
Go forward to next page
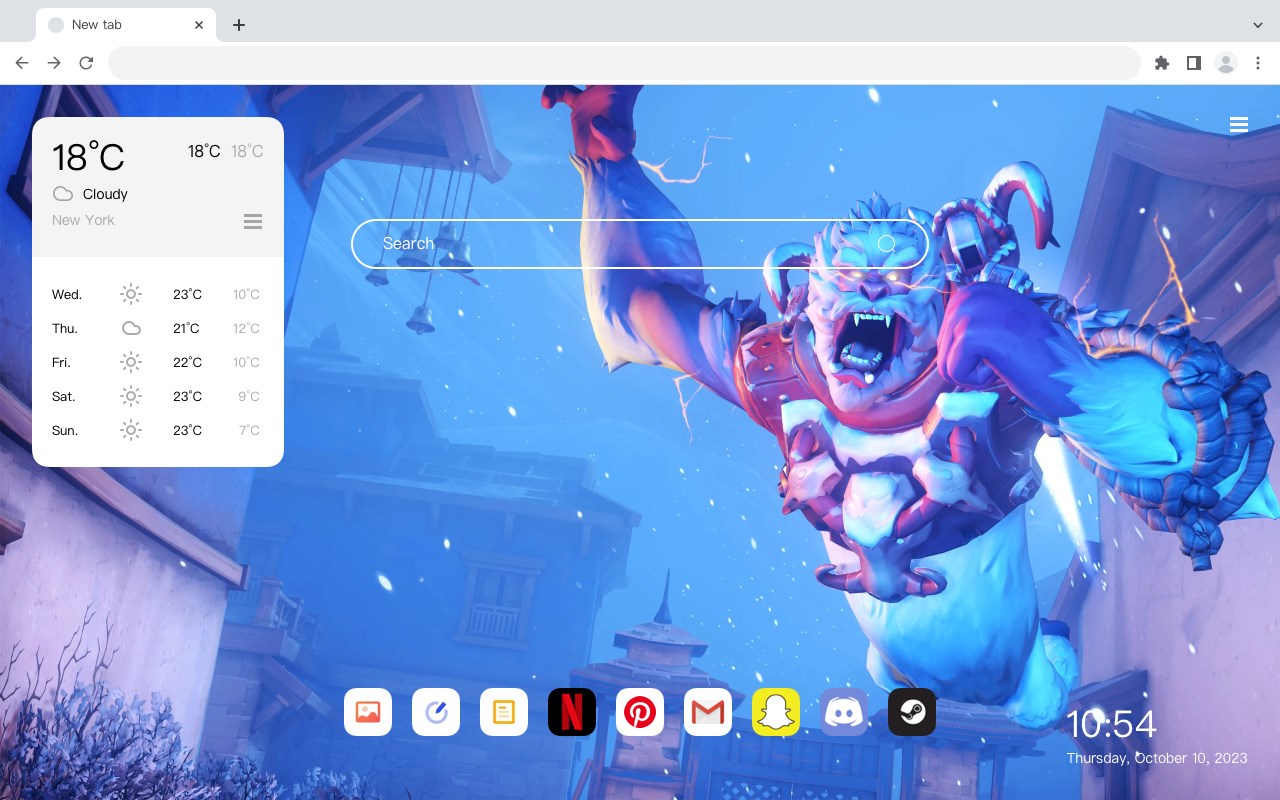[54, 63]
